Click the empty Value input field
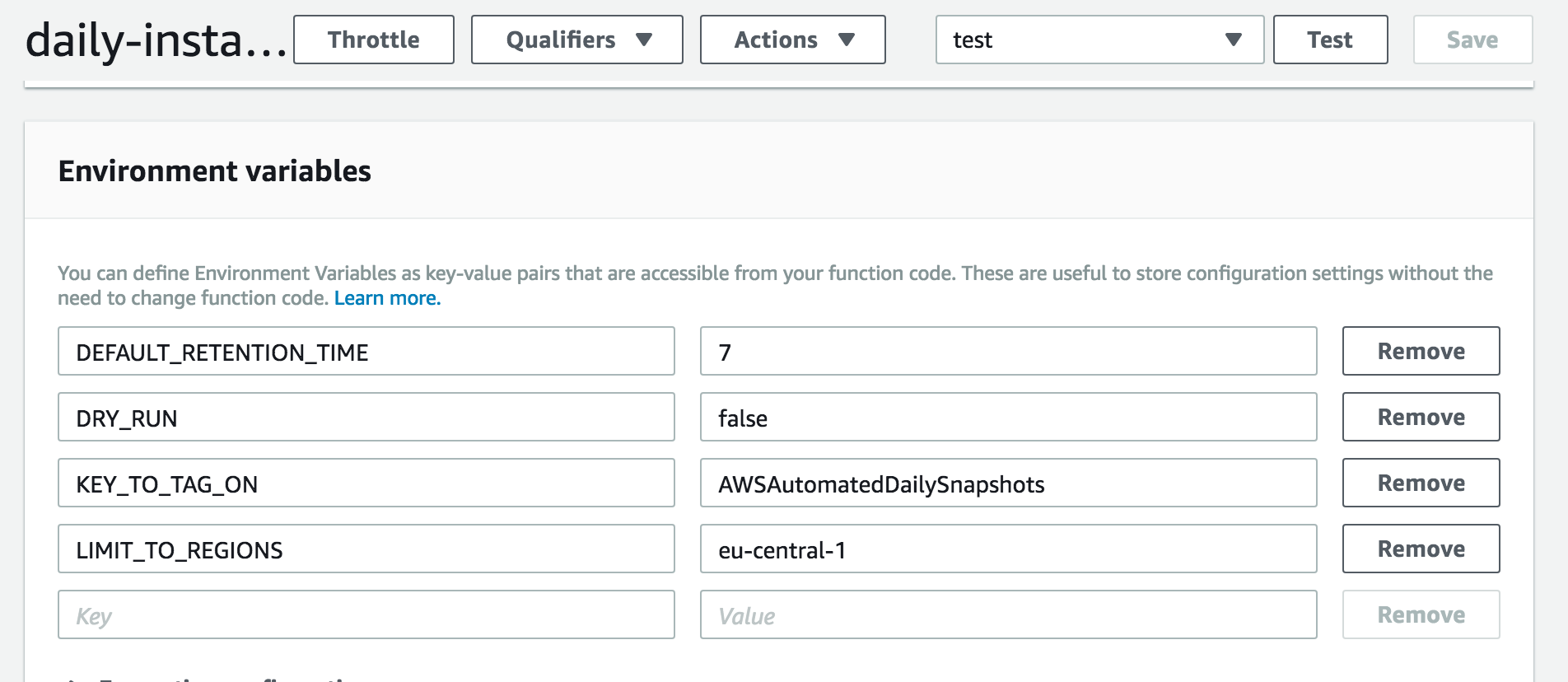The image size is (1568, 682). click(1008, 615)
